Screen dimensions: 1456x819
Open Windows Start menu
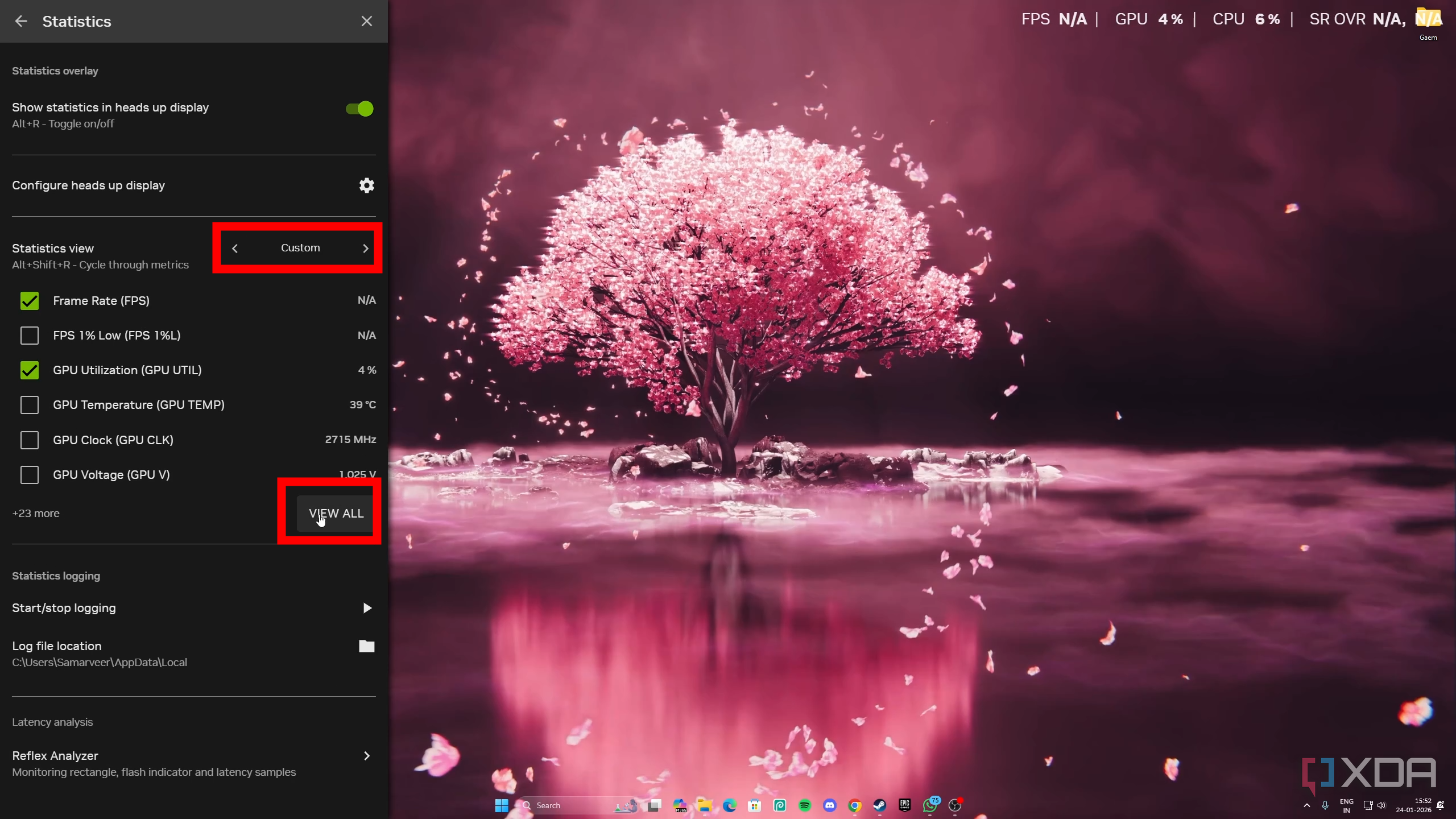tap(501, 805)
